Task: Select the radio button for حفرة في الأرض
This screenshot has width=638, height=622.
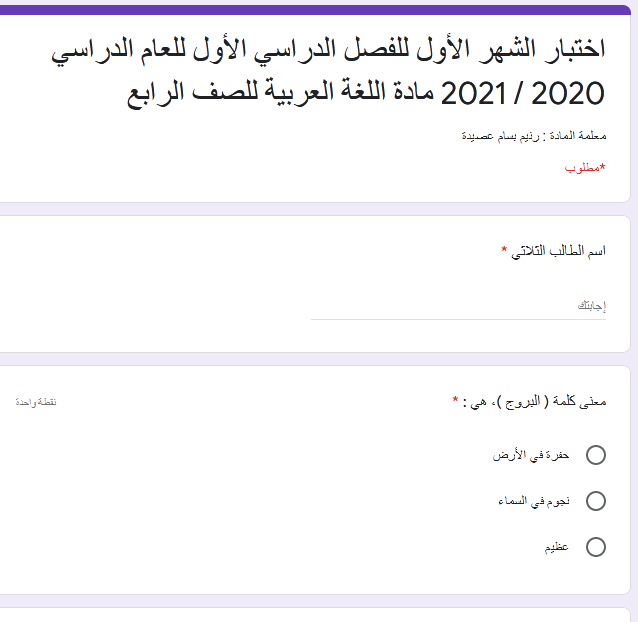Action: (596, 456)
